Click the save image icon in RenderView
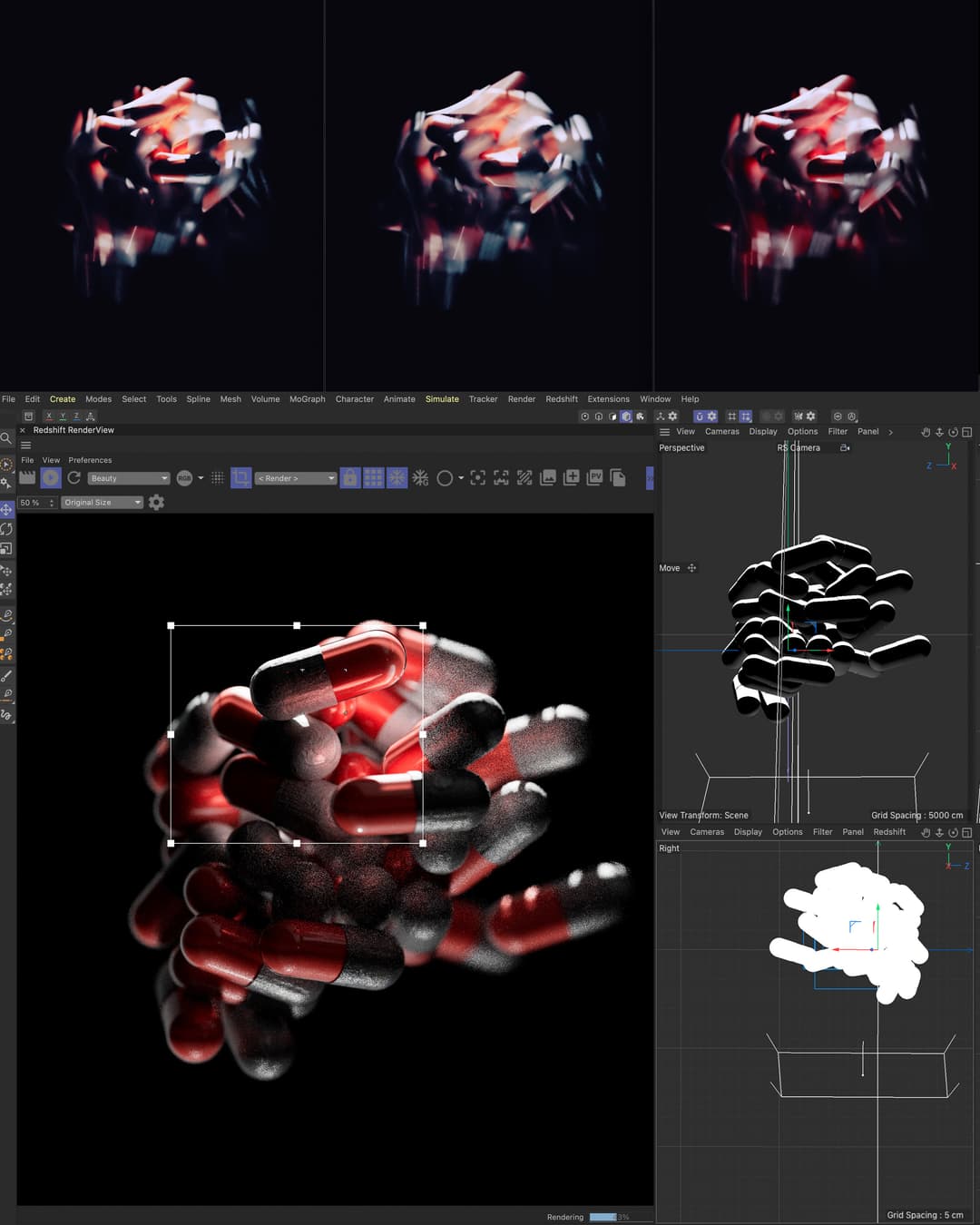Image resolution: width=980 pixels, height=1225 pixels. [548, 478]
